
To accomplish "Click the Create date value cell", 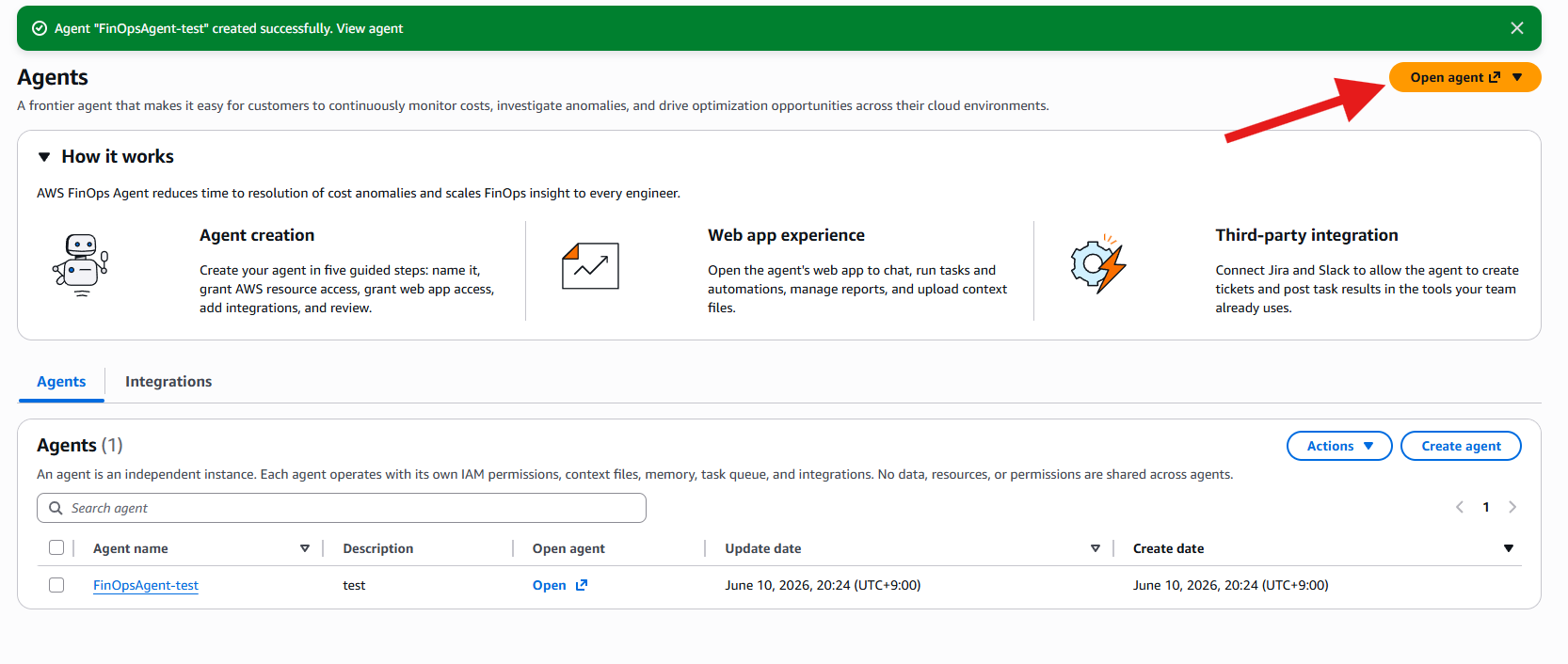I will [x=1231, y=585].
